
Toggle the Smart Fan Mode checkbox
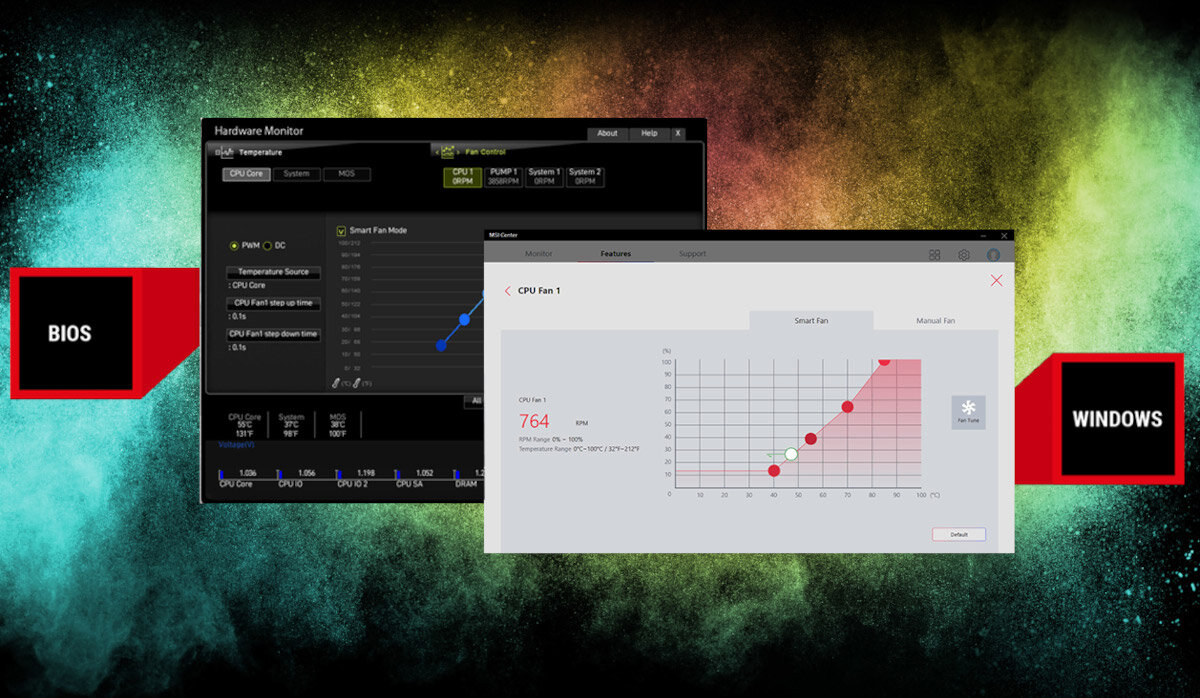point(341,230)
